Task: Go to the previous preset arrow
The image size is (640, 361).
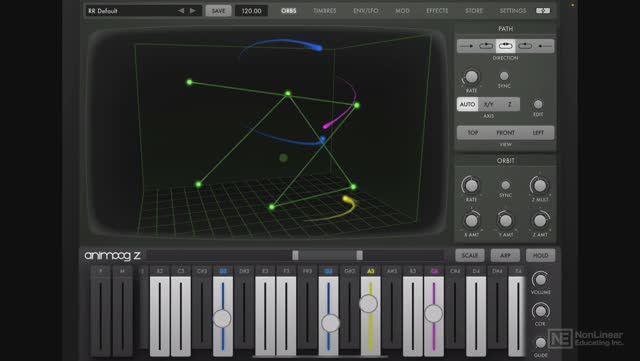Action: click(181, 11)
